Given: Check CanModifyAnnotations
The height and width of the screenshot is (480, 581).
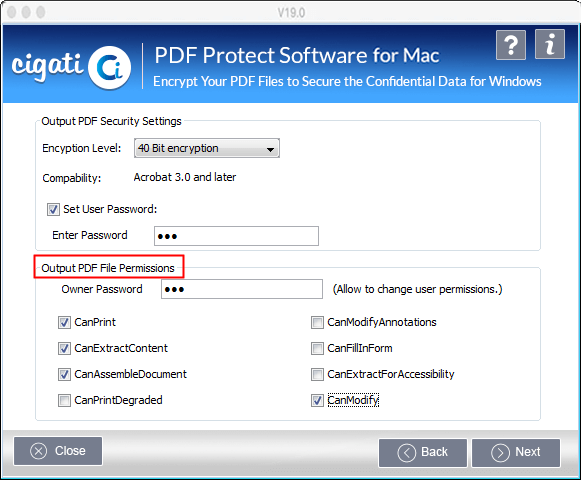Looking at the screenshot, I should tap(317, 322).
